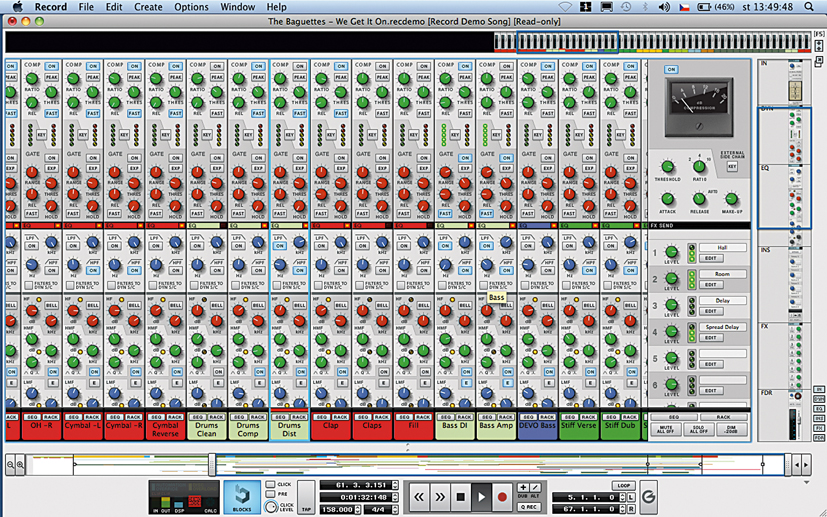Click the Q REC button
The height and width of the screenshot is (517, 827).
[529, 507]
